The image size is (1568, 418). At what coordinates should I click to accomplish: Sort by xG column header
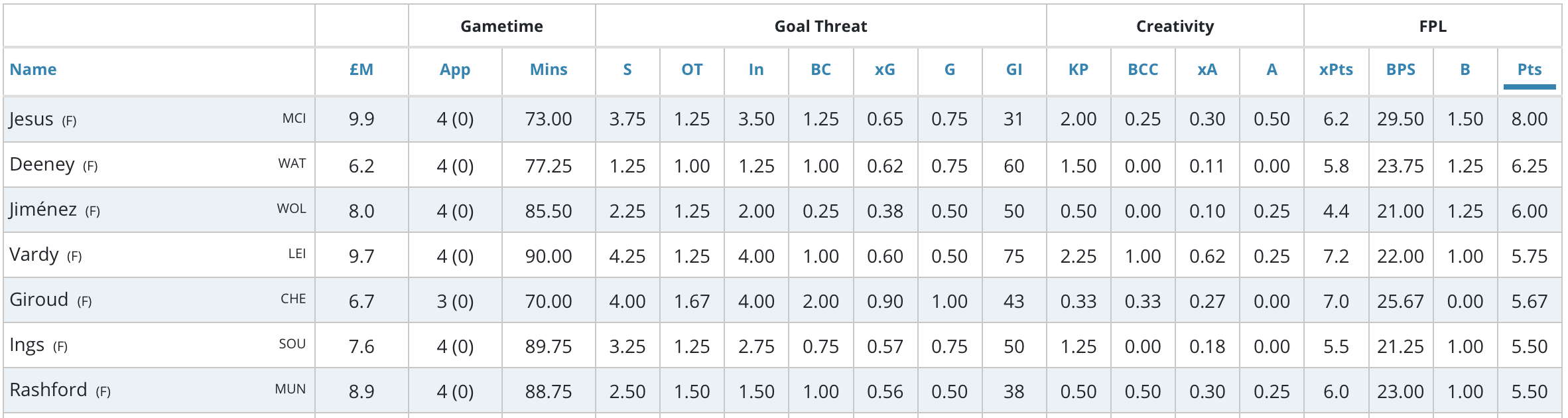click(885, 70)
